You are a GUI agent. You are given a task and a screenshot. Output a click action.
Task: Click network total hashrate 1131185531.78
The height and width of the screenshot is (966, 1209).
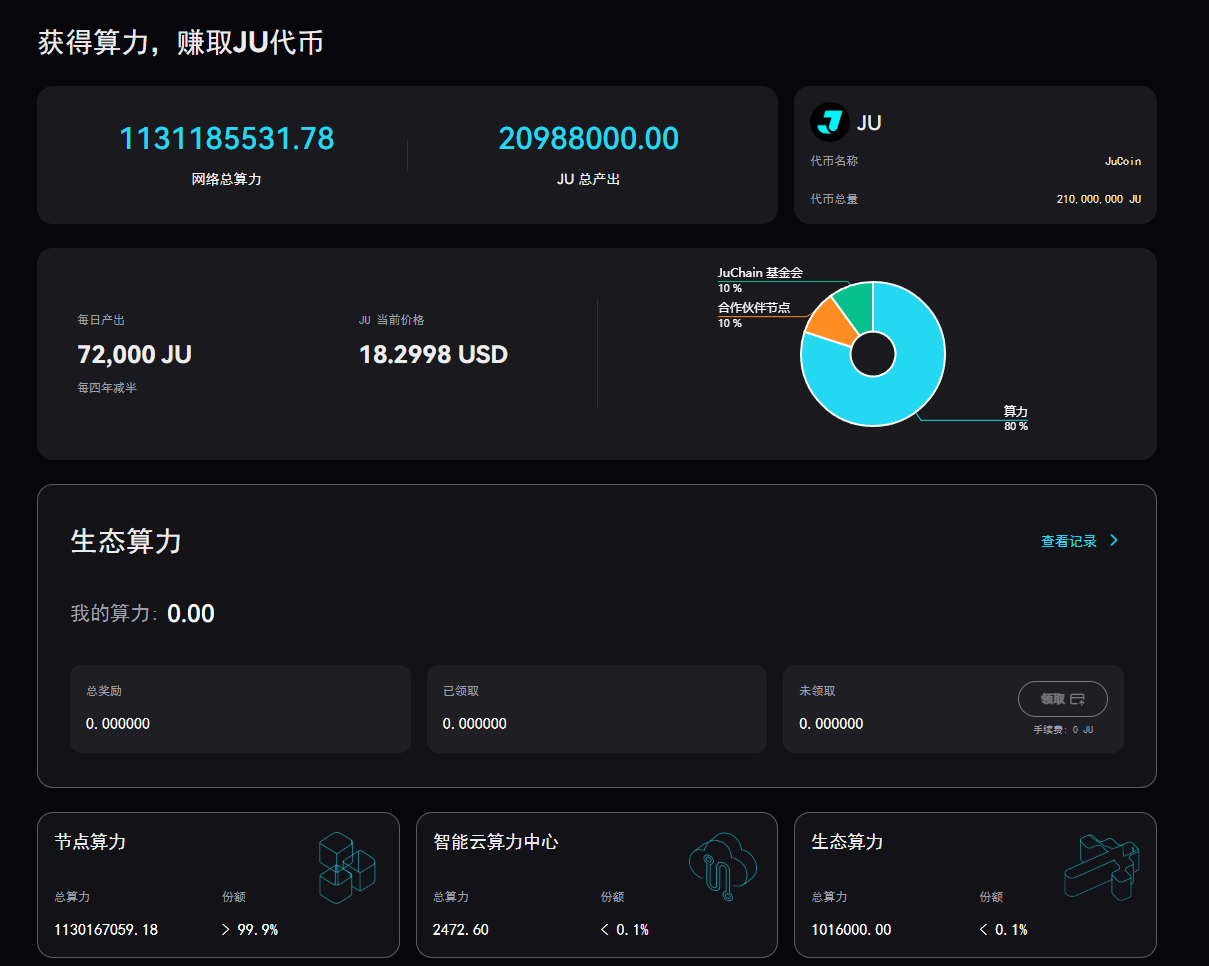coord(227,138)
